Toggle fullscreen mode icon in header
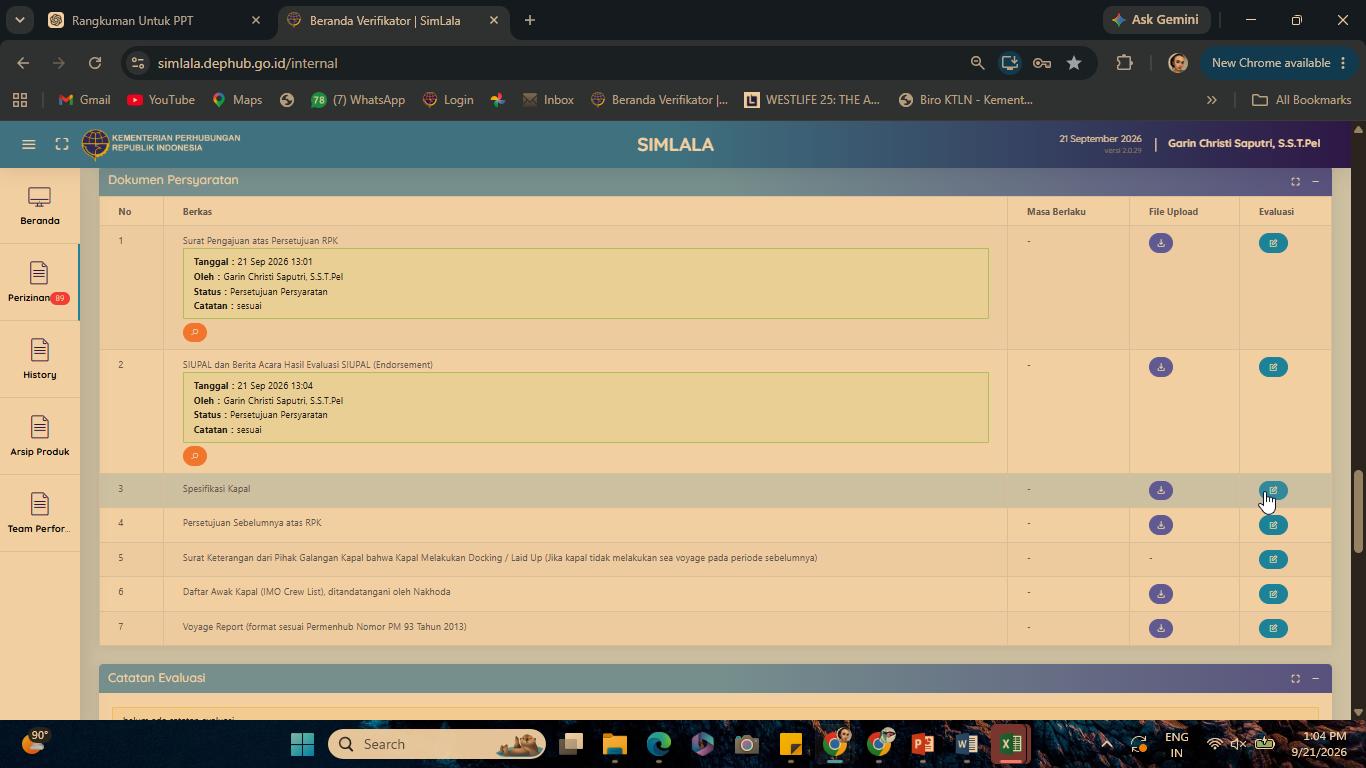This screenshot has height=768, width=1366. coord(62,144)
